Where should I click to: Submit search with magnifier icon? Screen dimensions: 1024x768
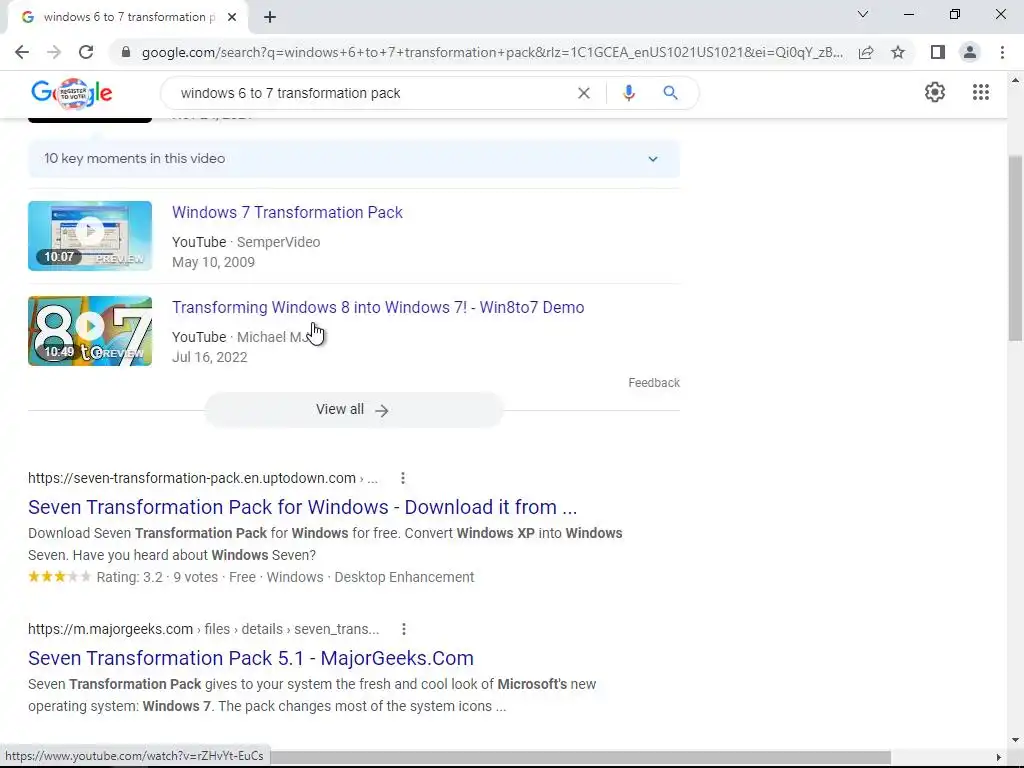pyautogui.click(x=670, y=93)
